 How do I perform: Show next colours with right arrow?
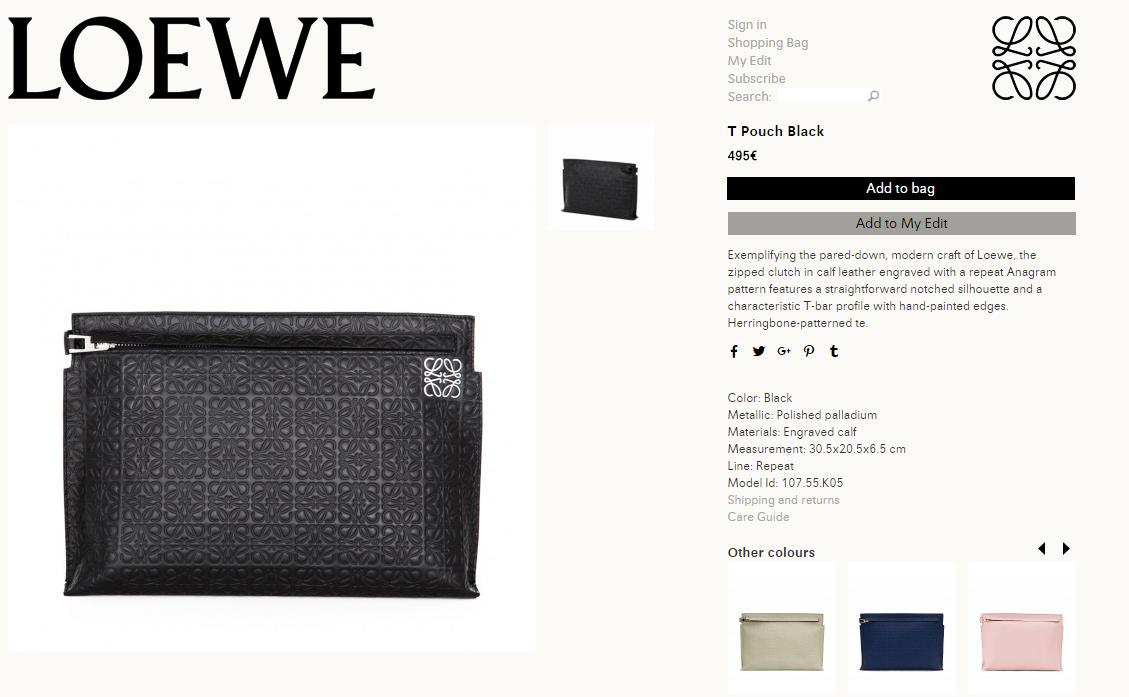[1066, 549]
